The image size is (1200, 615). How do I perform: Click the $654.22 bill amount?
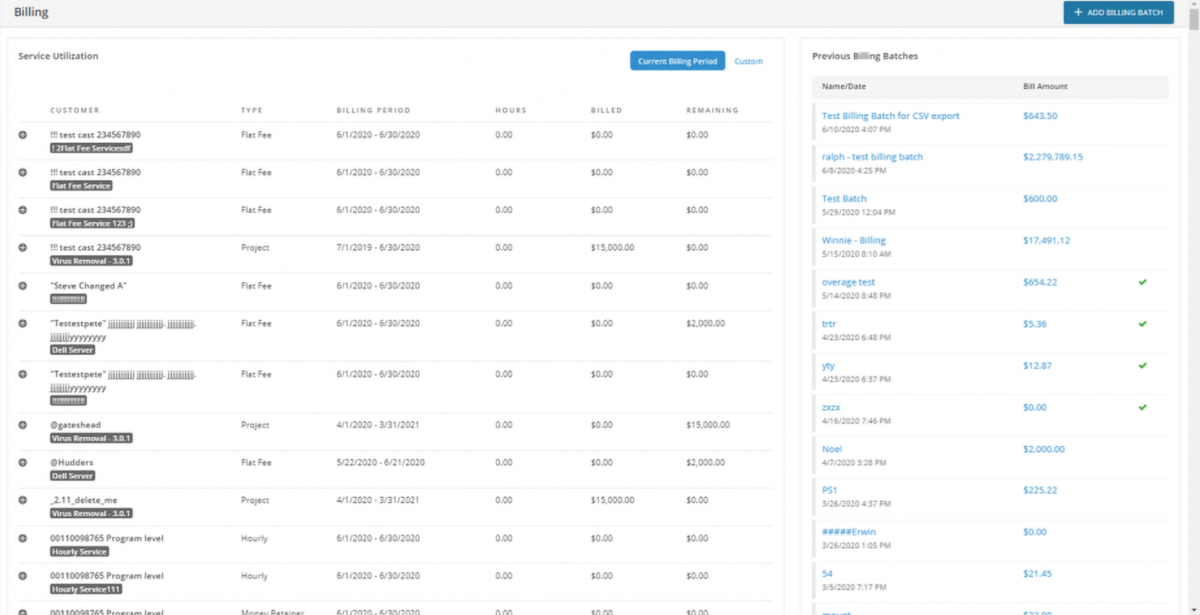point(1040,283)
